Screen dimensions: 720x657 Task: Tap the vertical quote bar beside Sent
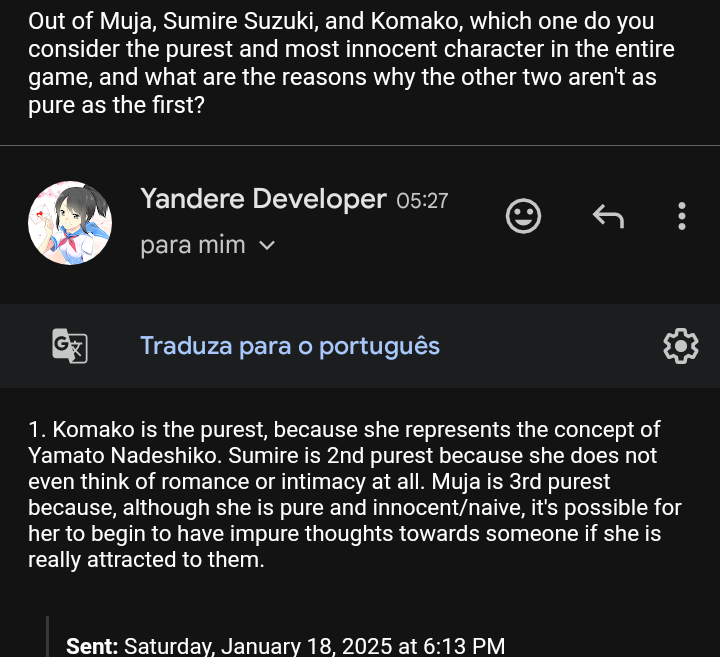tap(47, 640)
